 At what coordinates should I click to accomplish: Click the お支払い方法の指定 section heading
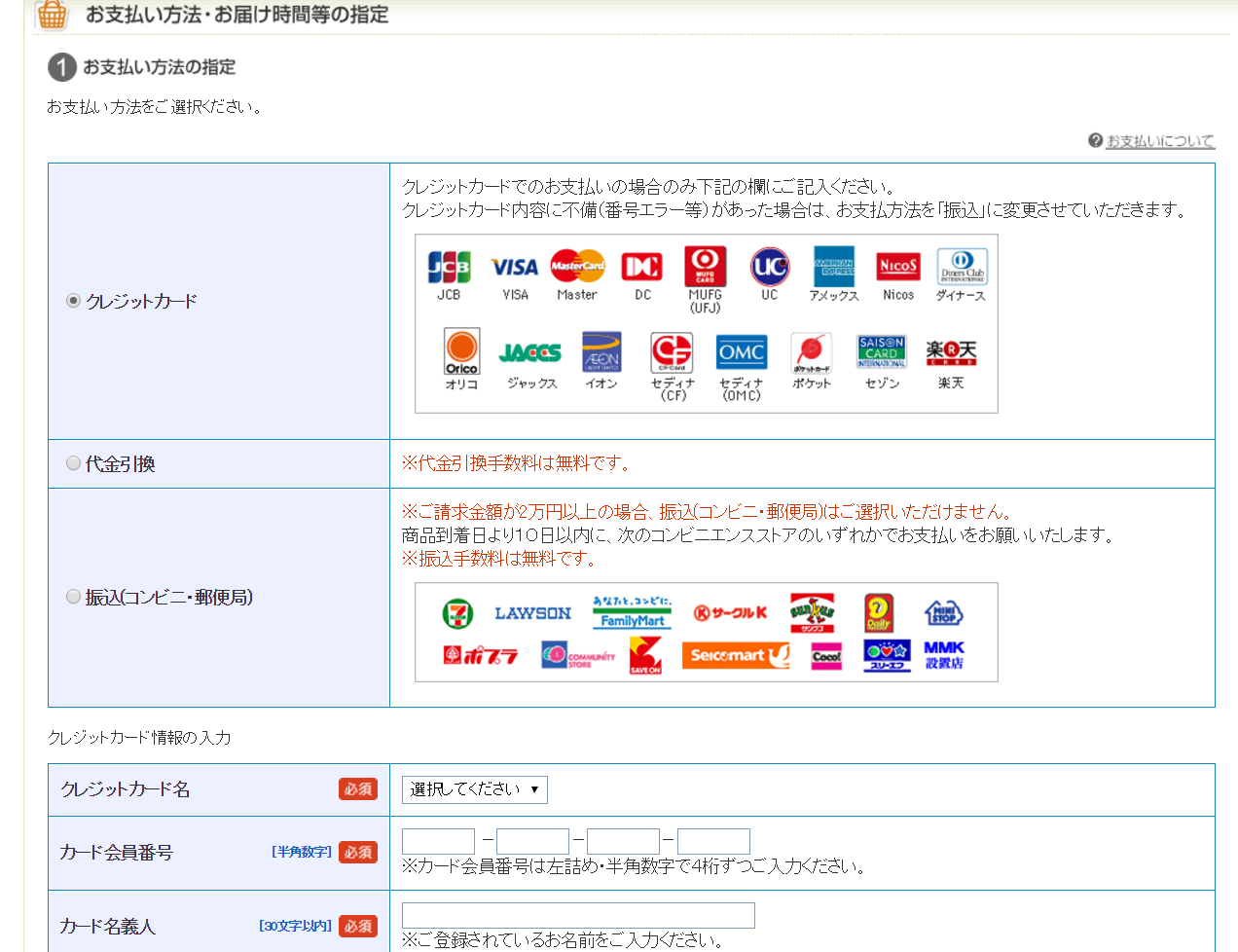[159, 67]
